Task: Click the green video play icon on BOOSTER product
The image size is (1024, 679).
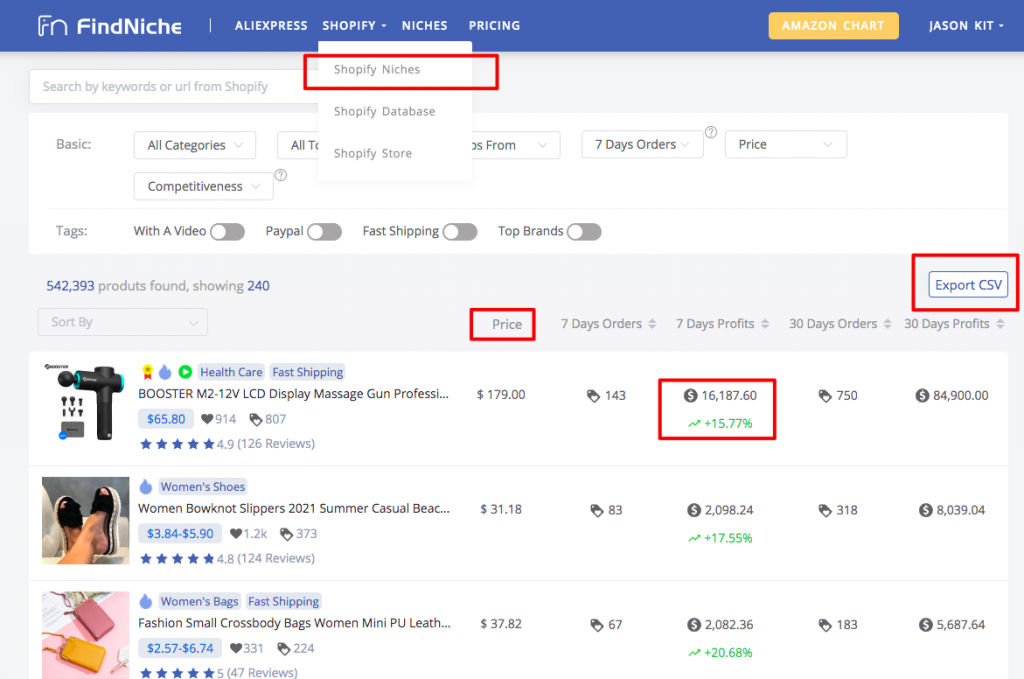Action: click(185, 371)
